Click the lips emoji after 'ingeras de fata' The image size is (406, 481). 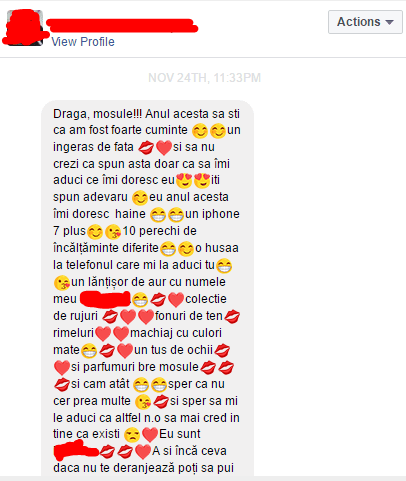tap(146, 148)
